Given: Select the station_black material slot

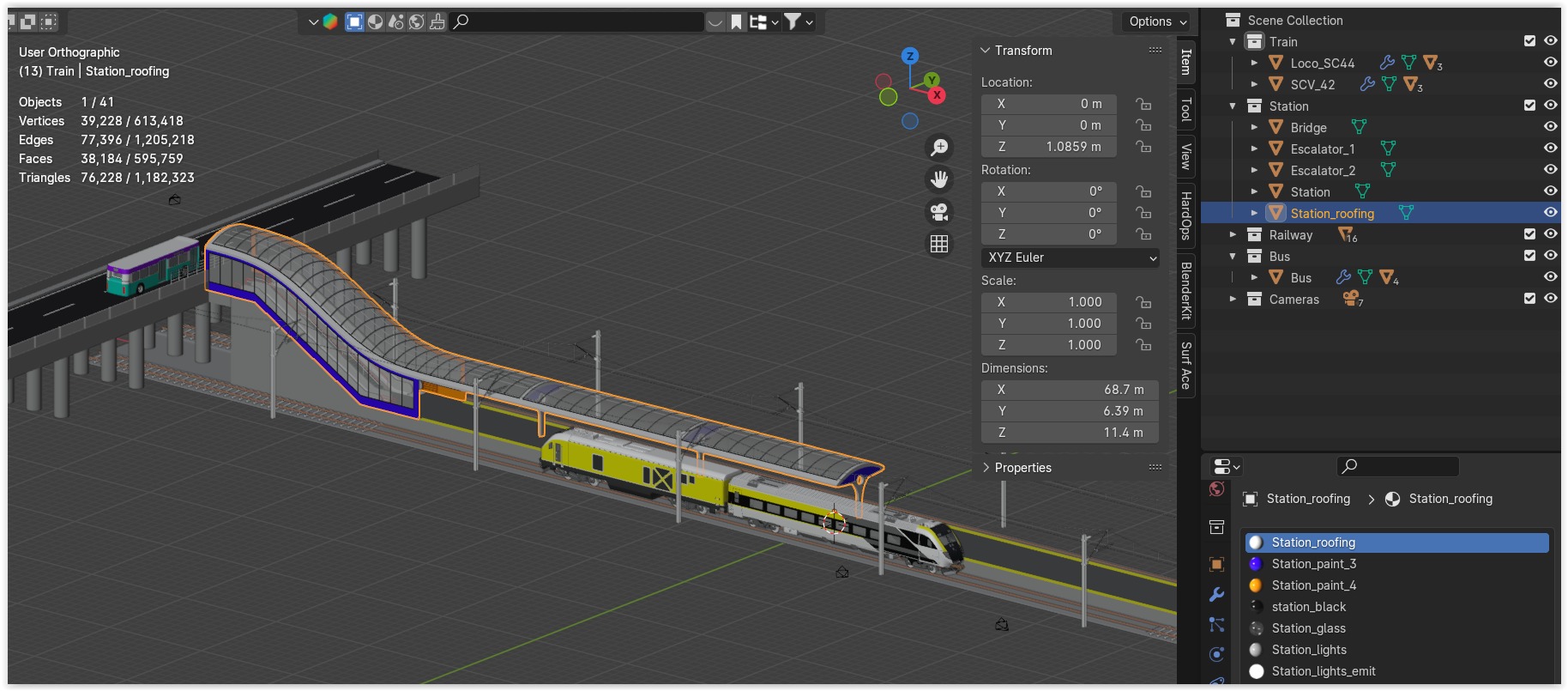Looking at the screenshot, I should pyautogui.click(x=1396, y=607).
